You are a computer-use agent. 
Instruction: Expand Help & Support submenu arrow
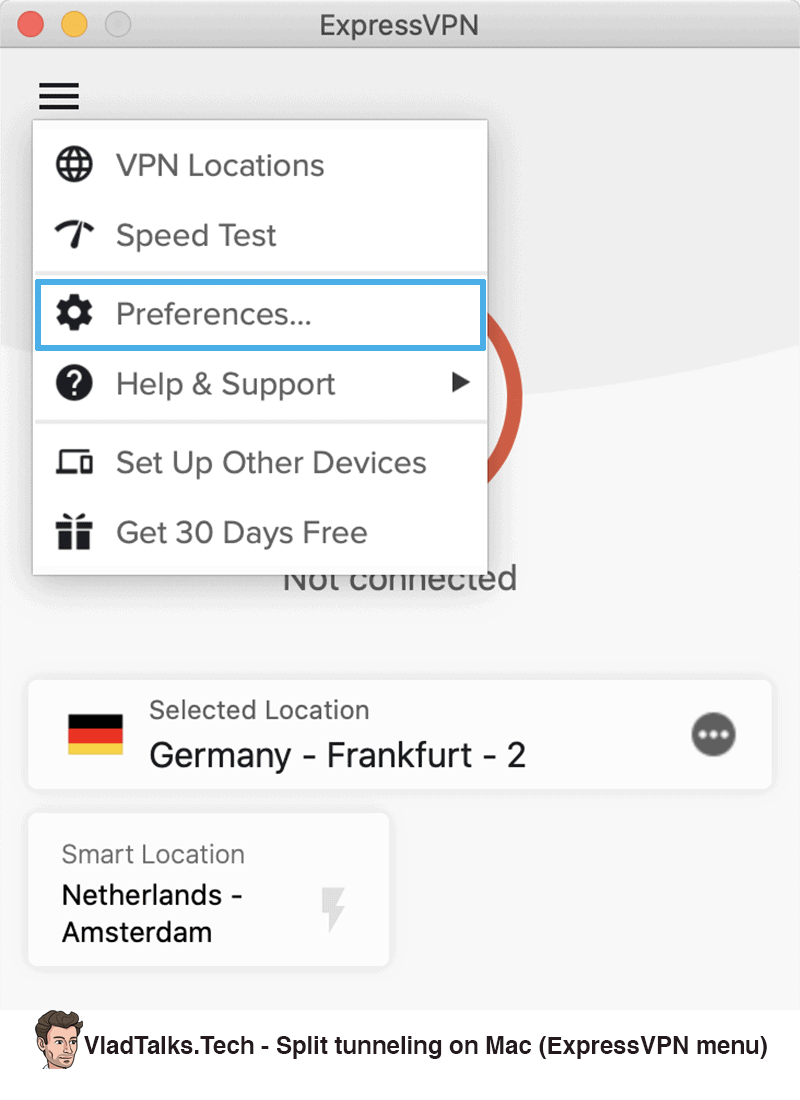pos(460,382)
